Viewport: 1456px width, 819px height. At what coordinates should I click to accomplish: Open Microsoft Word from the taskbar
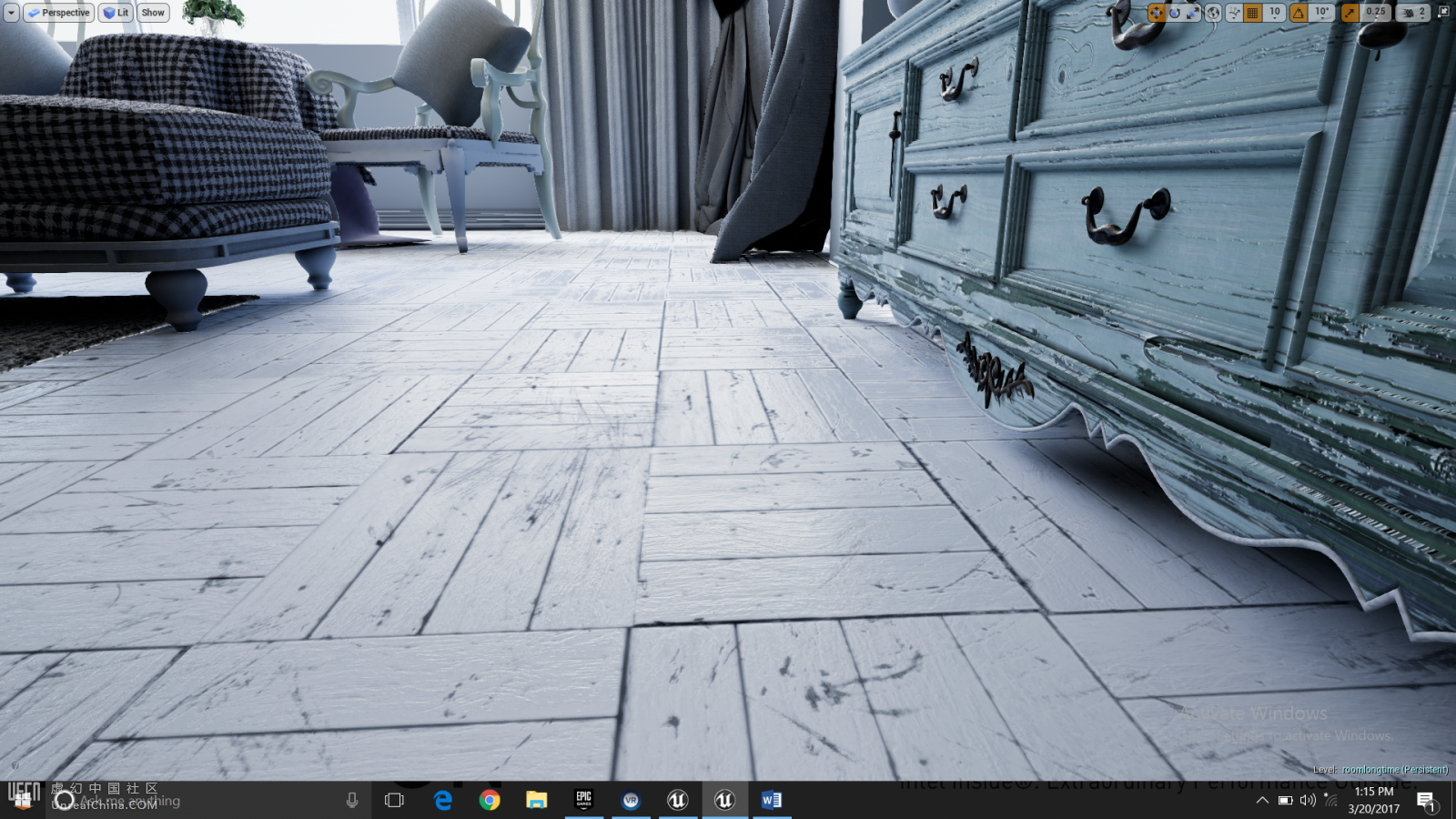pos(772,800)
